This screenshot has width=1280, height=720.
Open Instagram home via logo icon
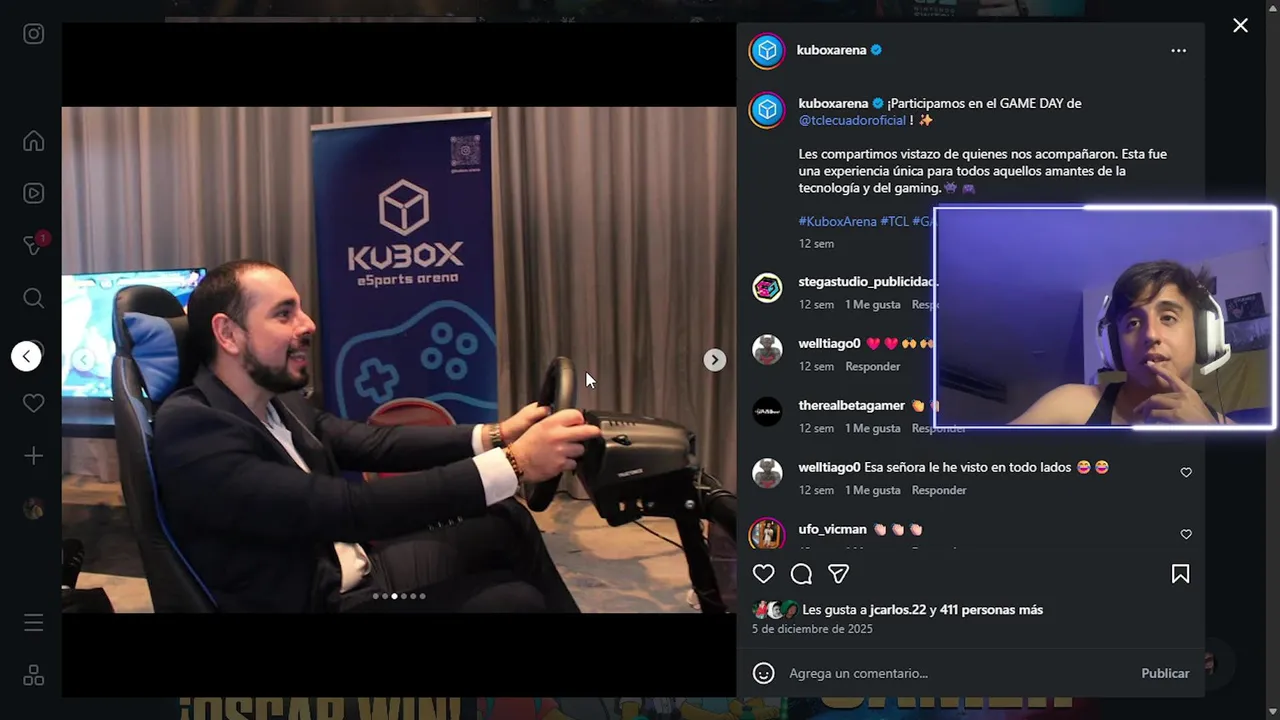(x=34, y=34)
